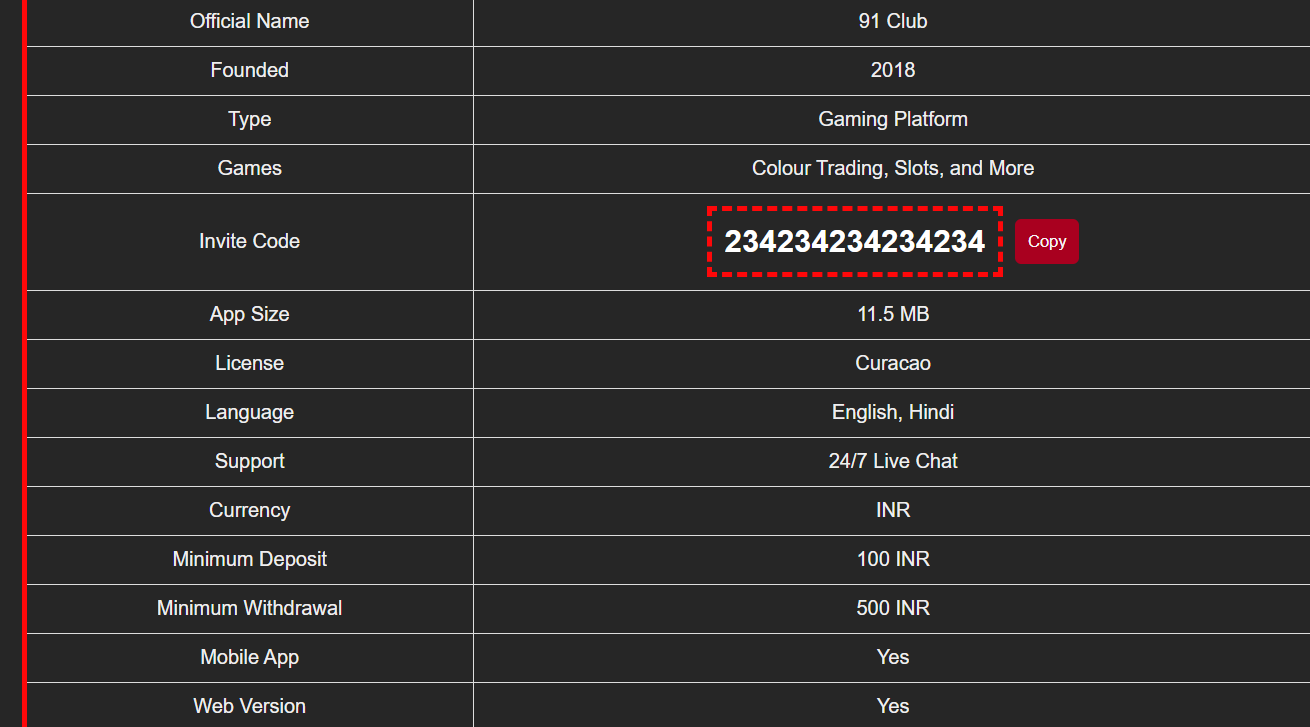The width and height of the screenshot is (1310, 727).
Task: Select the Gaming Platform value
Action: click(892, 119)
